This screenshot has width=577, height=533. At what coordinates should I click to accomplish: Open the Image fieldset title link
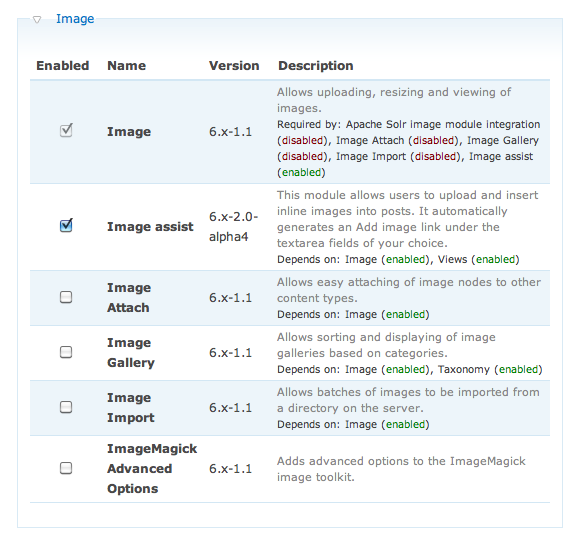75,19
